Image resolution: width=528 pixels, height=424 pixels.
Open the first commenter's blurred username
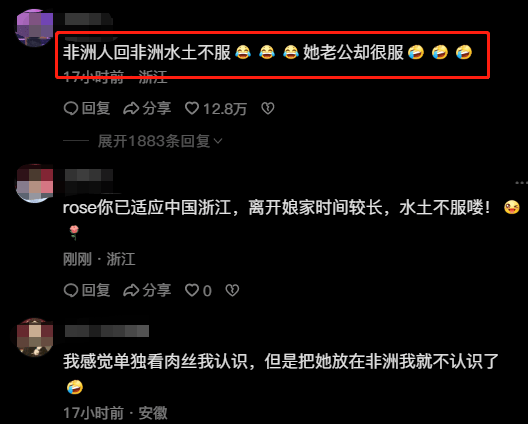click(88, 19)
